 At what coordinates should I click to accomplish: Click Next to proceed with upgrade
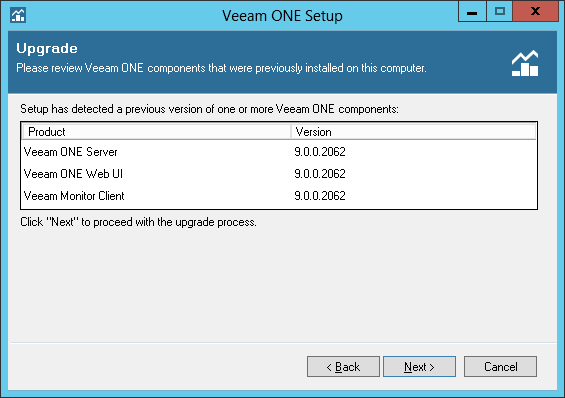coord(419,367)
